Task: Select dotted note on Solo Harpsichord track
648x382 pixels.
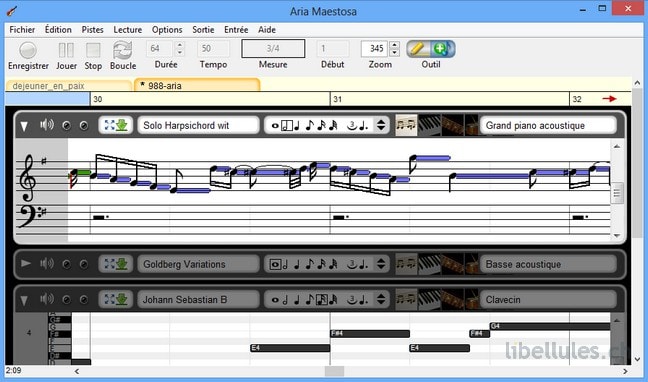Action: tap(364, 126)
